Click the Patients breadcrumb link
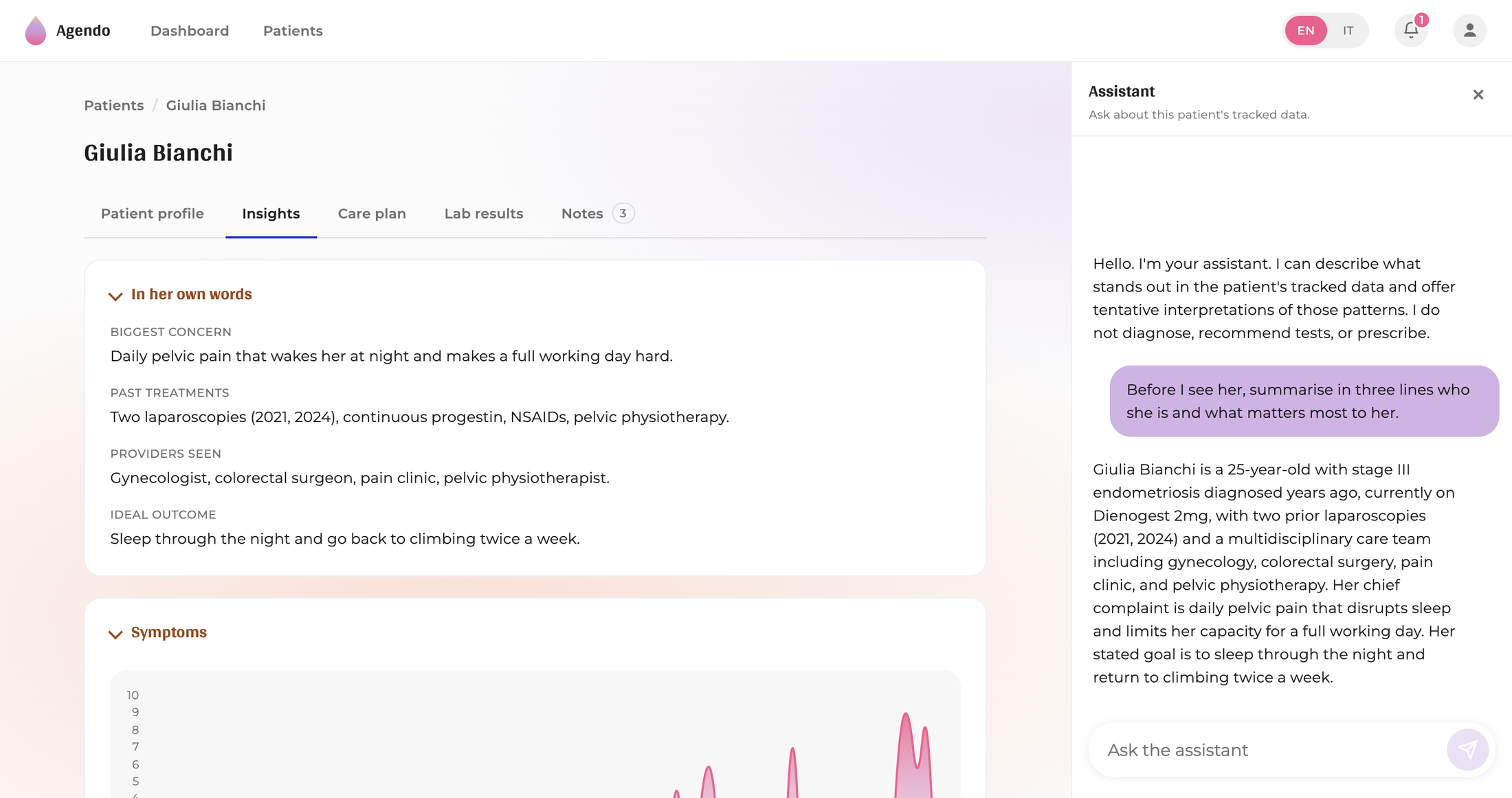The height and width of the screenshot is (798, 1512). (114, 106)
